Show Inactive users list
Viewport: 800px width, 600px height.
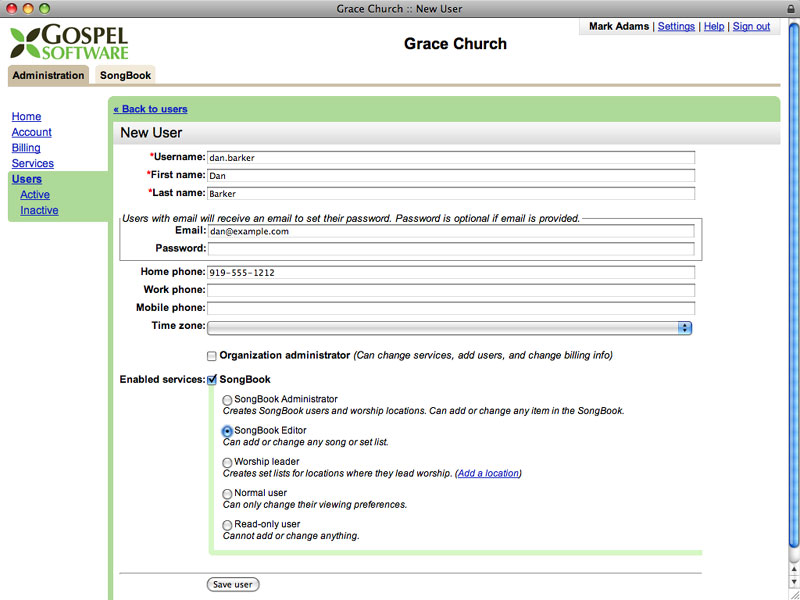(39, 210)
